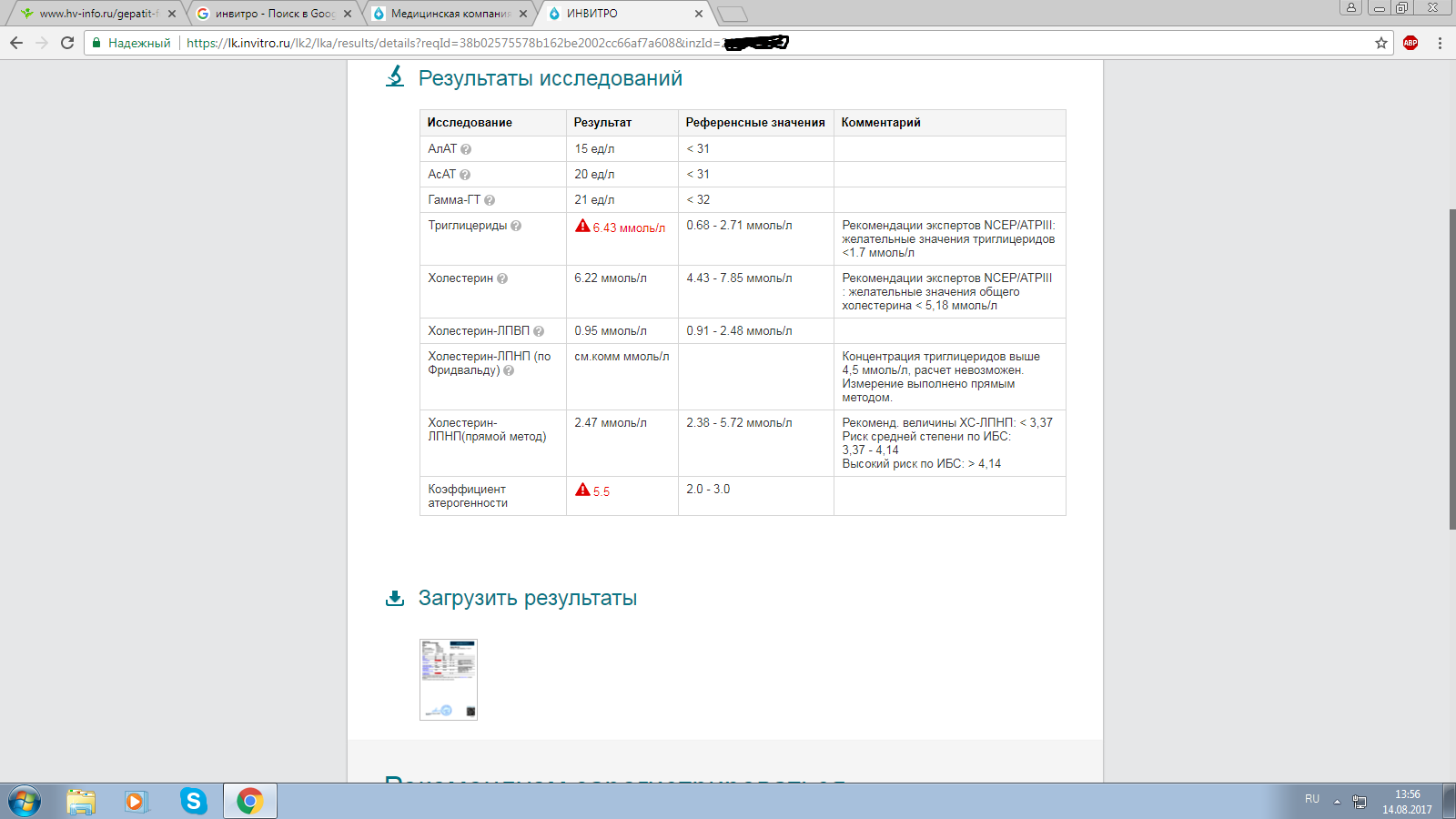The height and width of the screenshot is (819, 1456).
Task: Open the help tooltip for Гамма-ГТ
Action: pos(490,200)
